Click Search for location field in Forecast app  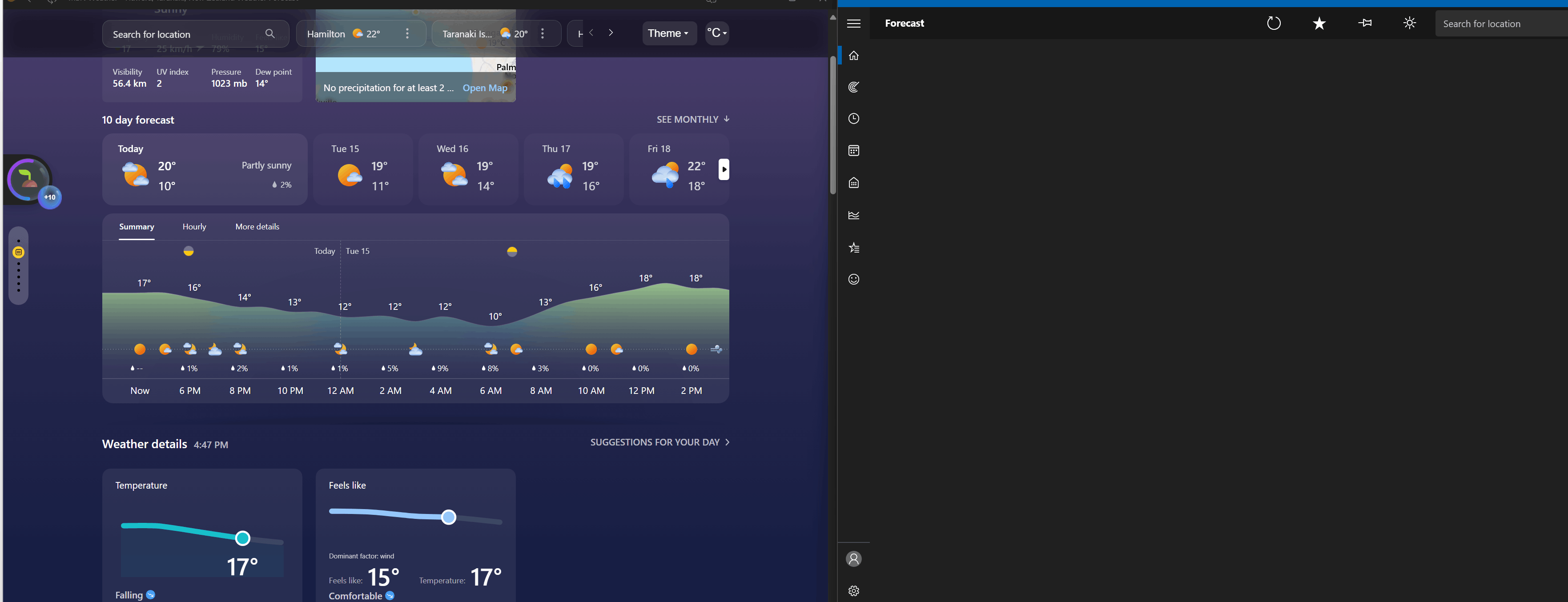pos(1501,24)
